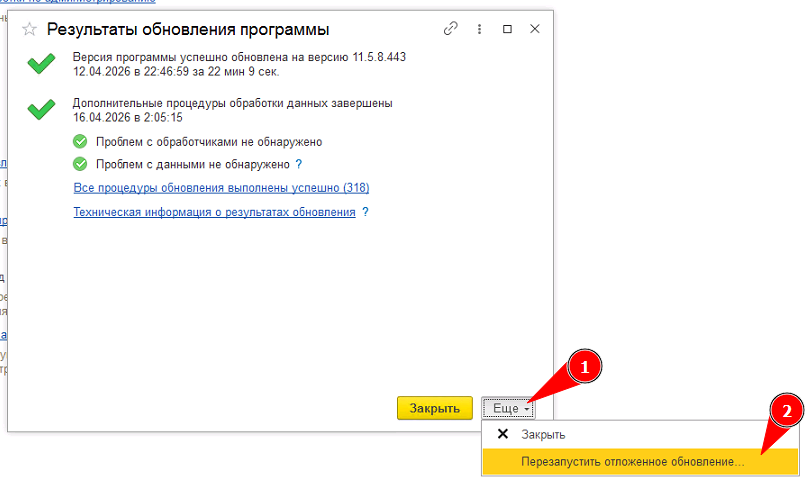Open the three-dot options menu in title bar
Image resolution: width=811 pixels, height=494 pixels.
click(479, 30)
